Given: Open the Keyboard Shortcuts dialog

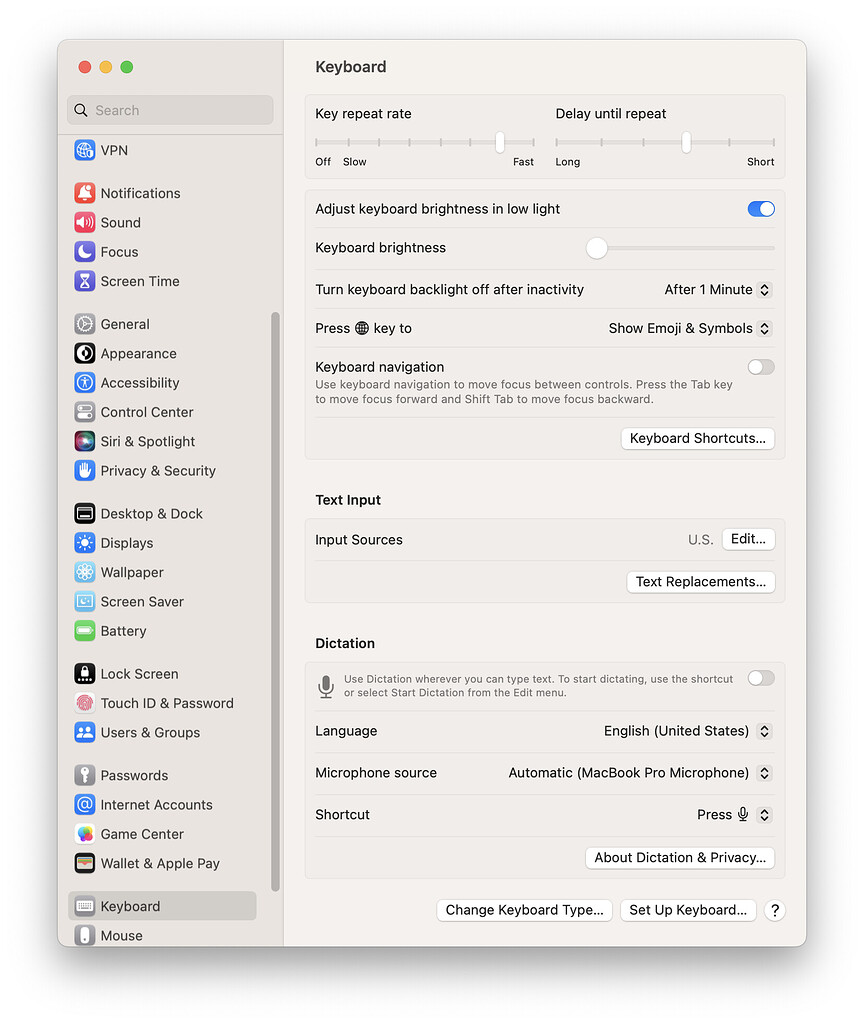Looking at the screenshot, I should pyautogui.click(x=697, y=438).
